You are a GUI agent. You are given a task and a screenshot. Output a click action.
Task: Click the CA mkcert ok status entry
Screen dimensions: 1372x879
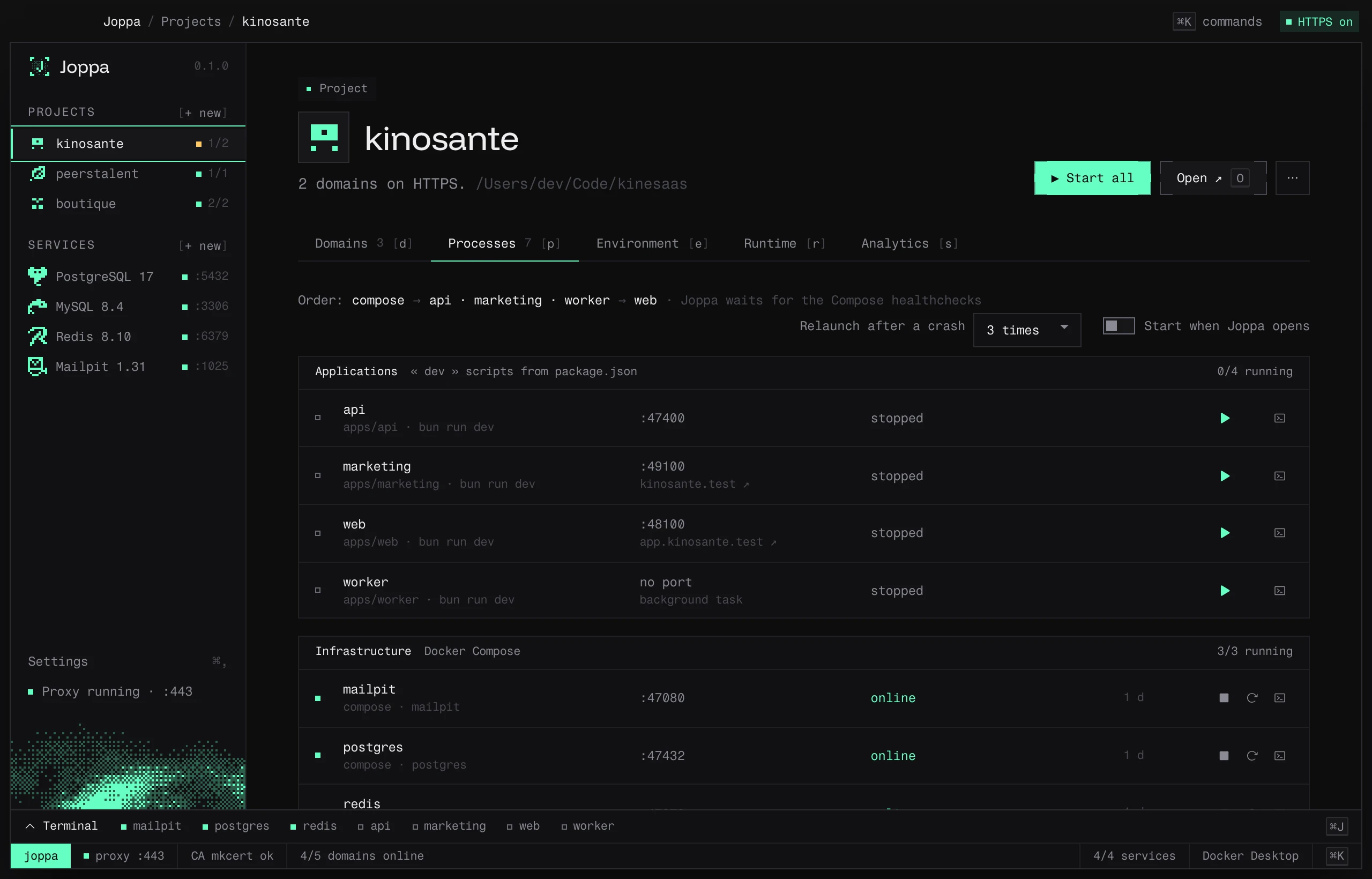pyautogui.click(x=232, y=855)
